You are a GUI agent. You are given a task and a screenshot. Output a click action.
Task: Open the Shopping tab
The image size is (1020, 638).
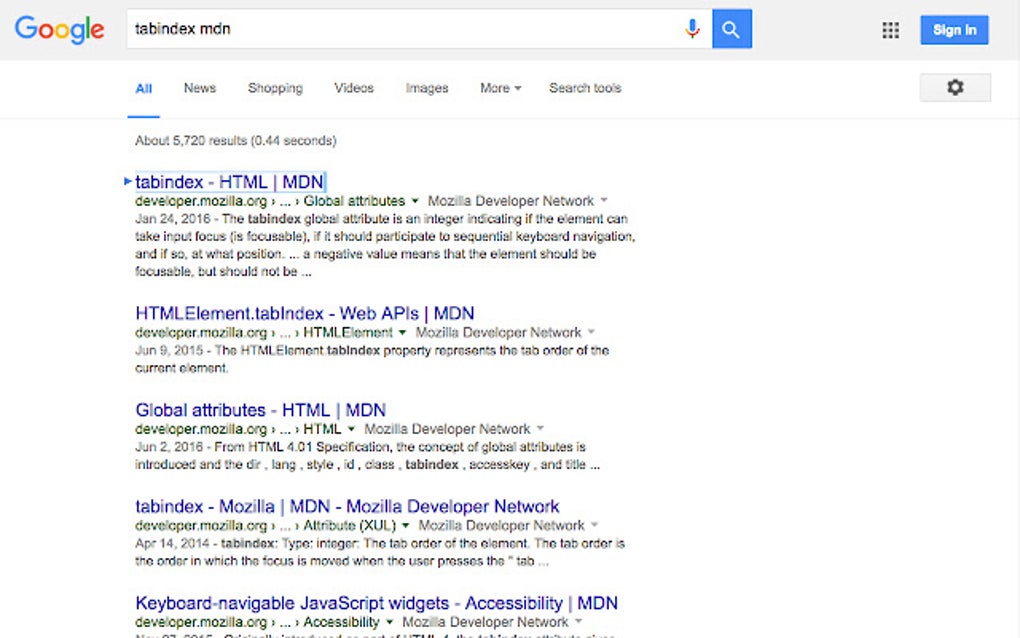click(x=275, y=88)
